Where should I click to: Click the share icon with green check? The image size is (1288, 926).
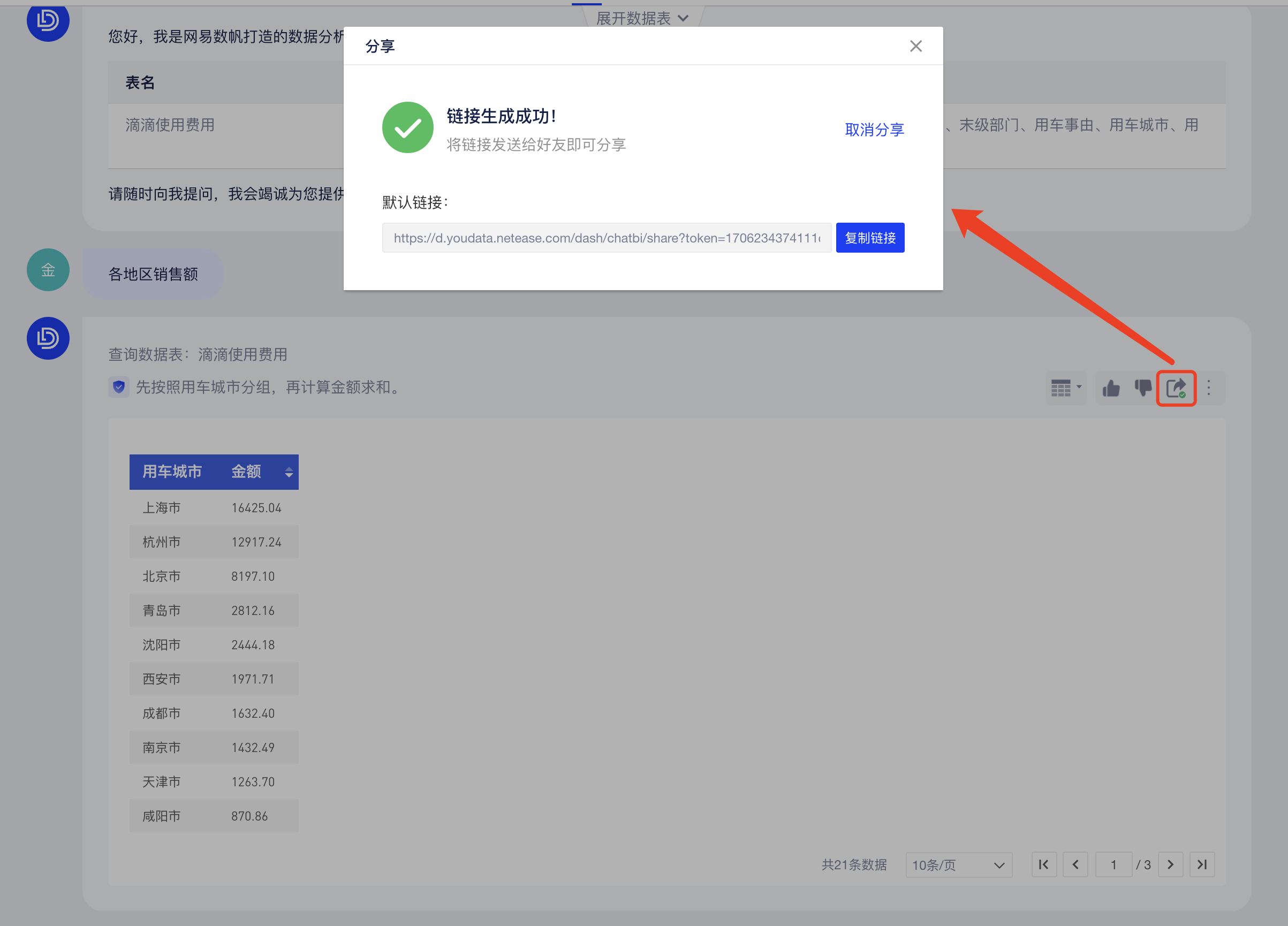(1176, 389)
